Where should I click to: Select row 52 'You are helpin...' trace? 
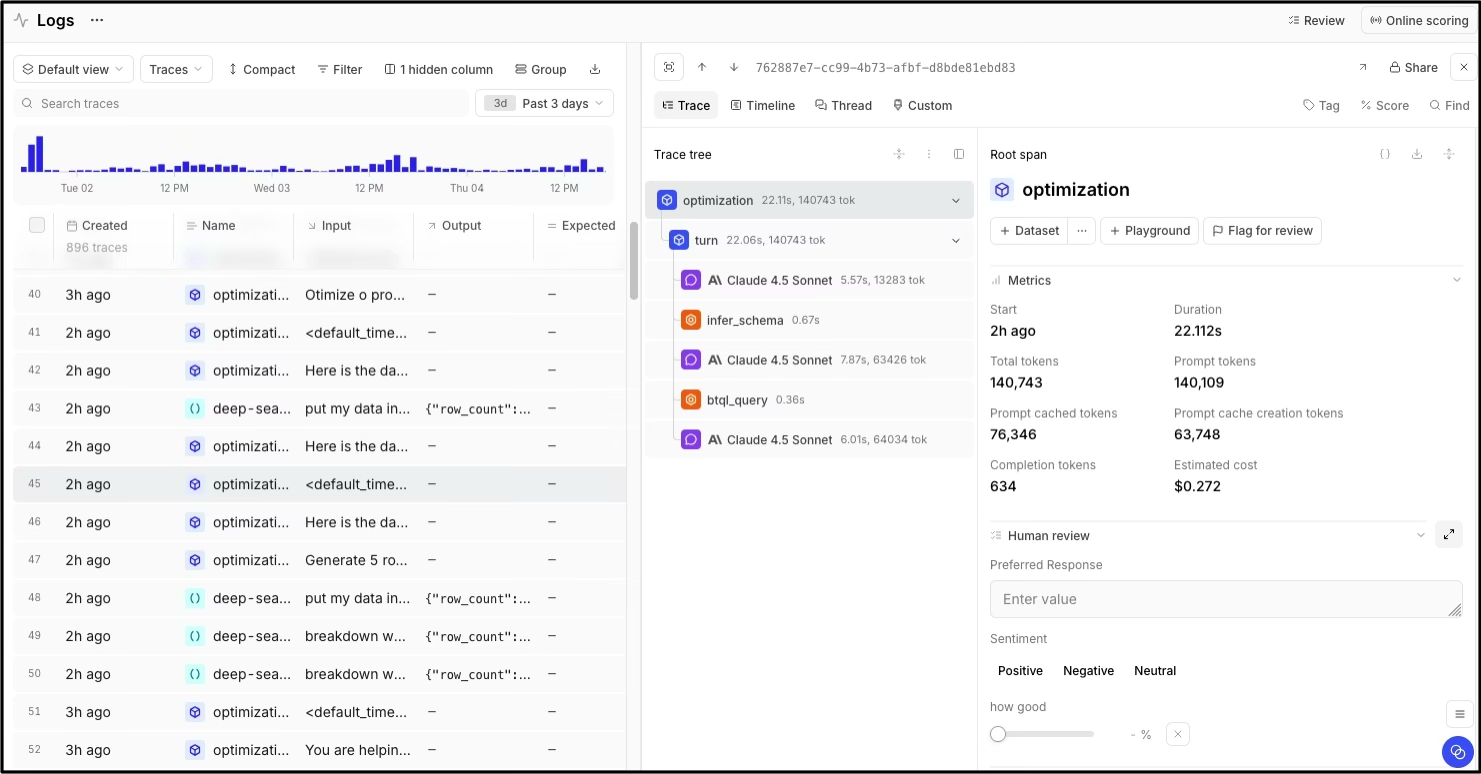319,750
